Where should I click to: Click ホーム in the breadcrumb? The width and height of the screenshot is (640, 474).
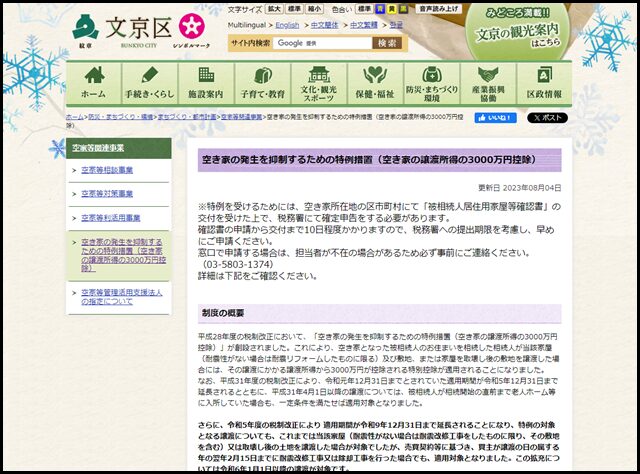click(x=75, y=117)
